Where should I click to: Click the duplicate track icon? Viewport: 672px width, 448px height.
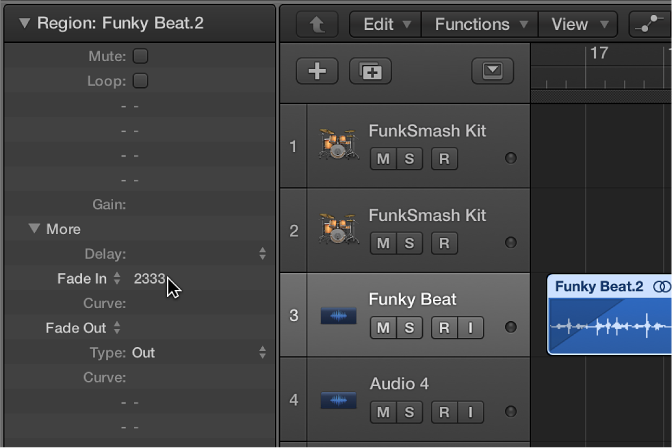click(x=370, y=71)
